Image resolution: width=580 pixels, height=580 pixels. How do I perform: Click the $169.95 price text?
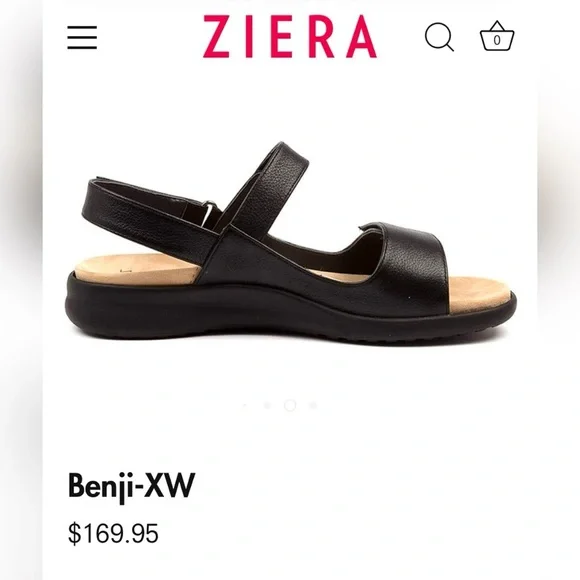(x=113, y=533)
